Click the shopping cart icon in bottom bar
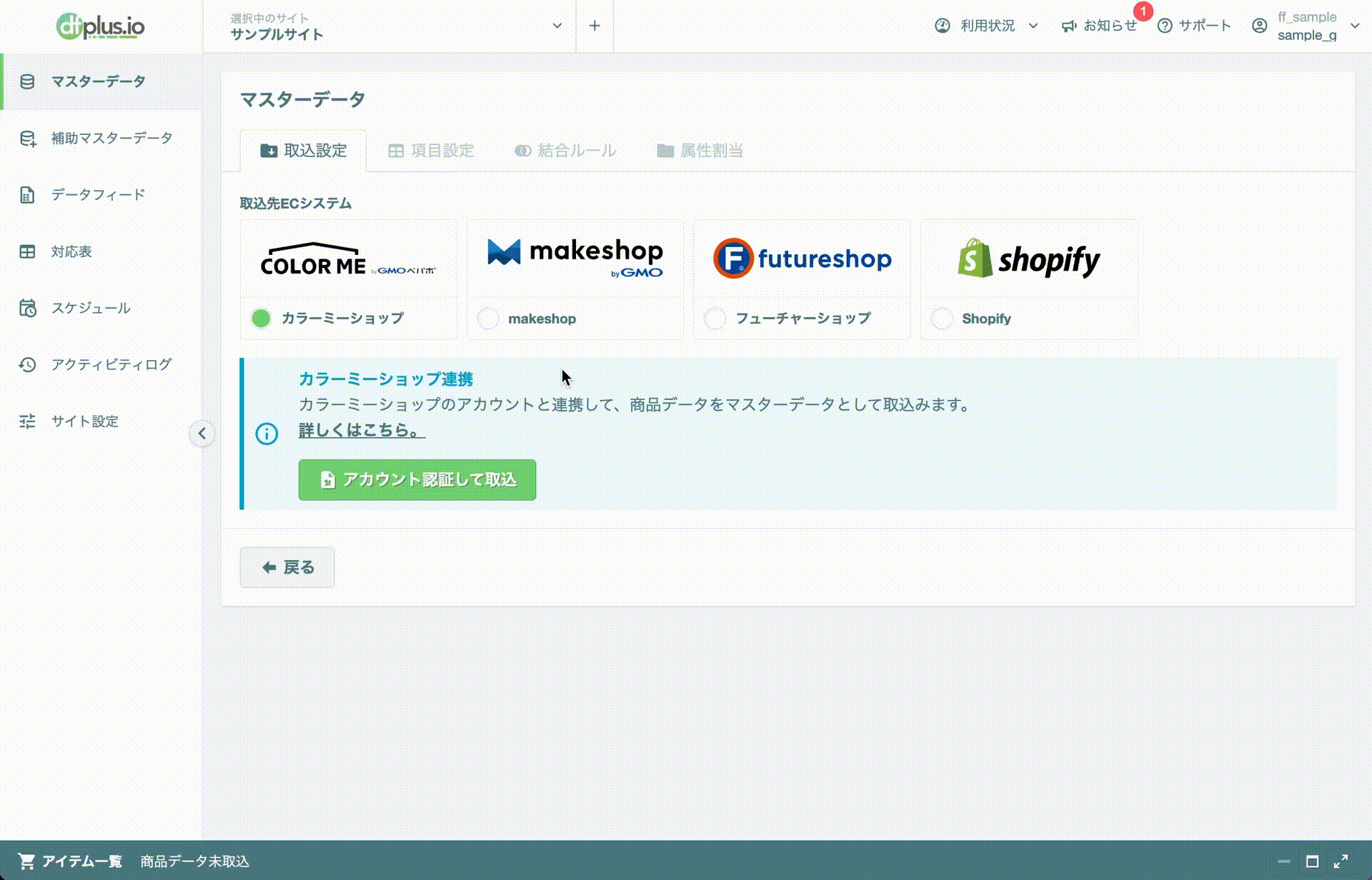 click(x=26, y=861)
